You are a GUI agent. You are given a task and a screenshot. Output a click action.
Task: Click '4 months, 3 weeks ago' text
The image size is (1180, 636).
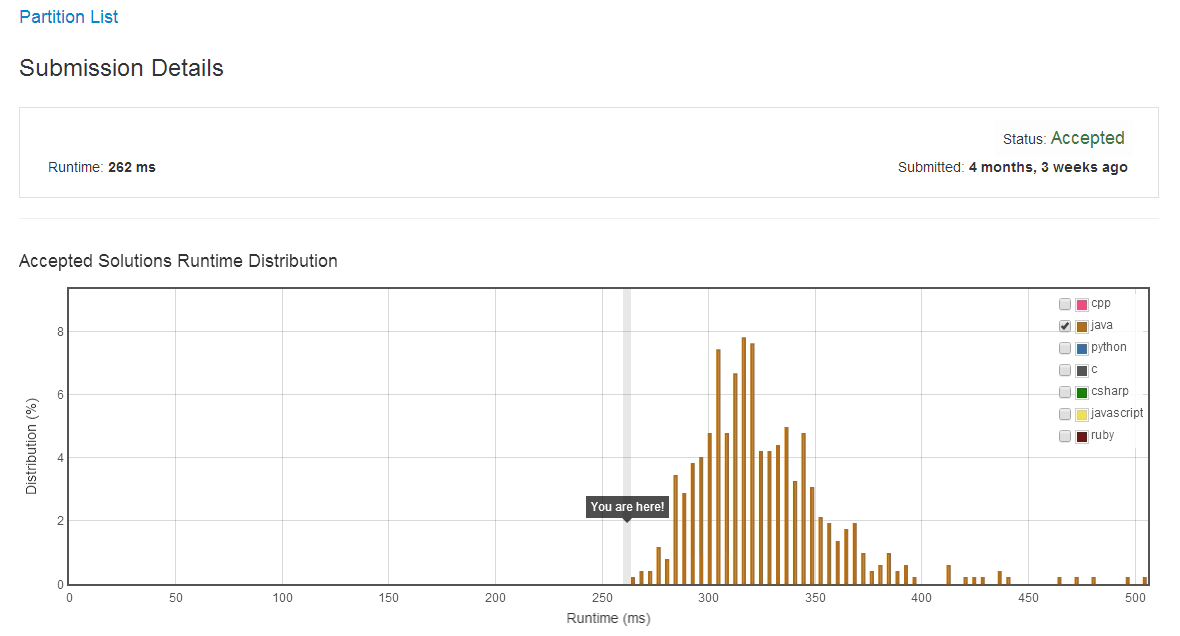(x=1048, y=167)
